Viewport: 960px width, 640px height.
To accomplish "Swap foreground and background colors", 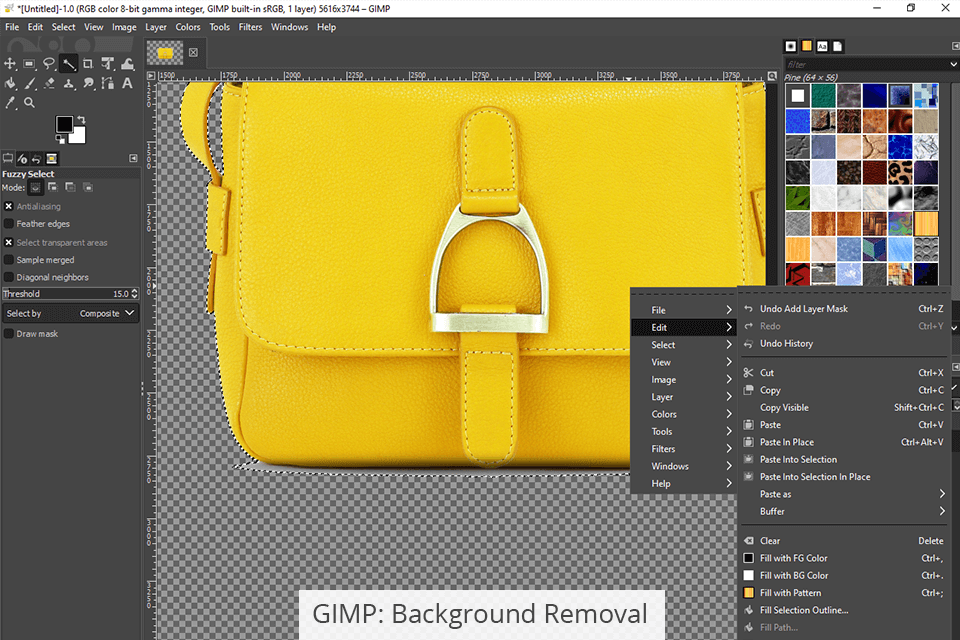I will click(x=82, y=119).
